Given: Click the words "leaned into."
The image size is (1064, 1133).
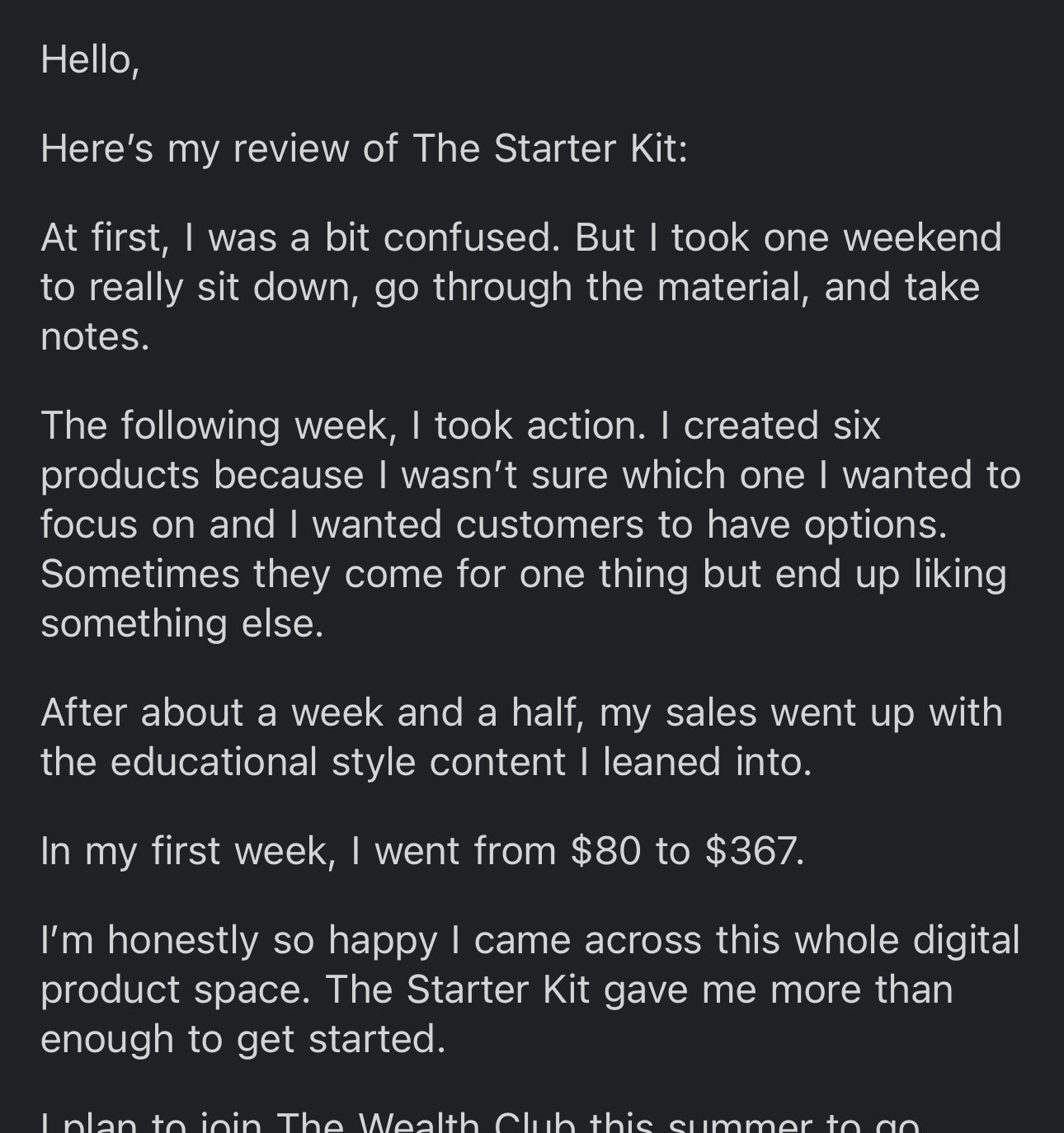Looking at the screenshot, I should tap(707, 762).
